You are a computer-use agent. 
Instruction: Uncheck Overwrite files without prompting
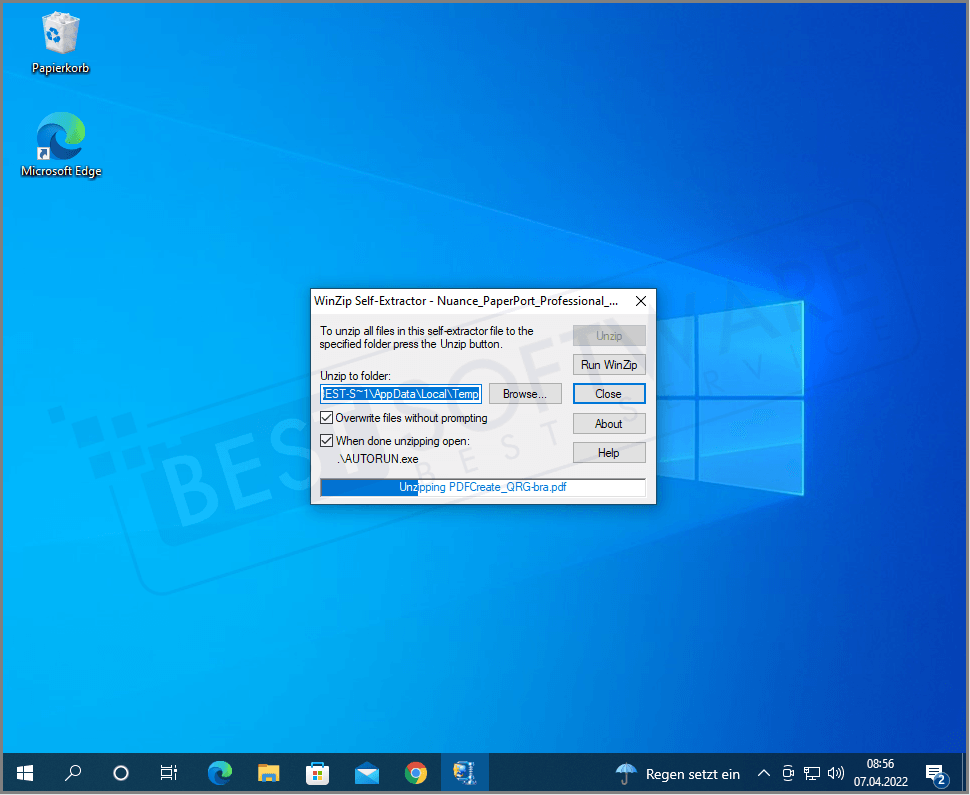[326, 417]
